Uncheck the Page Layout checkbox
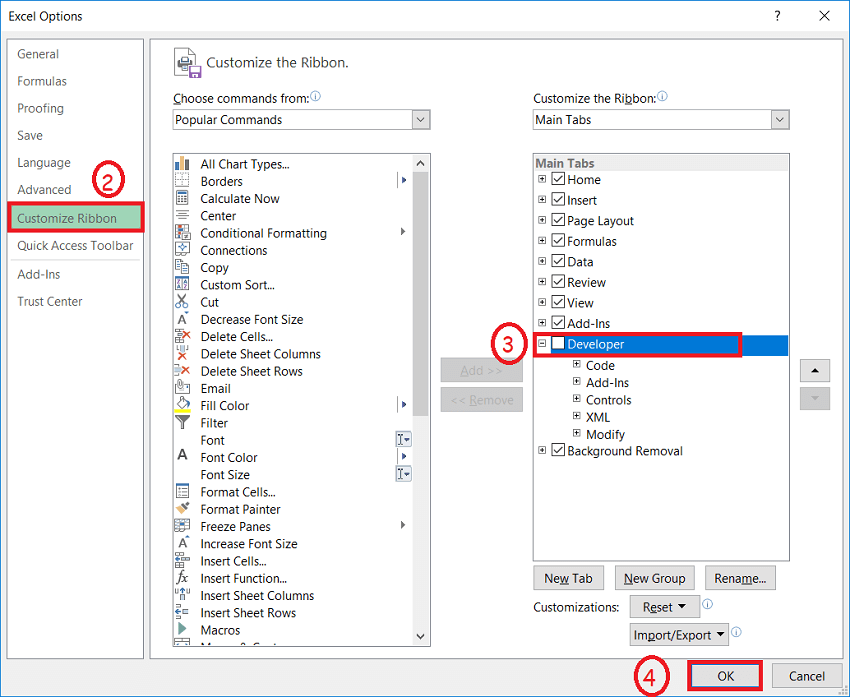 coord(558,220)
